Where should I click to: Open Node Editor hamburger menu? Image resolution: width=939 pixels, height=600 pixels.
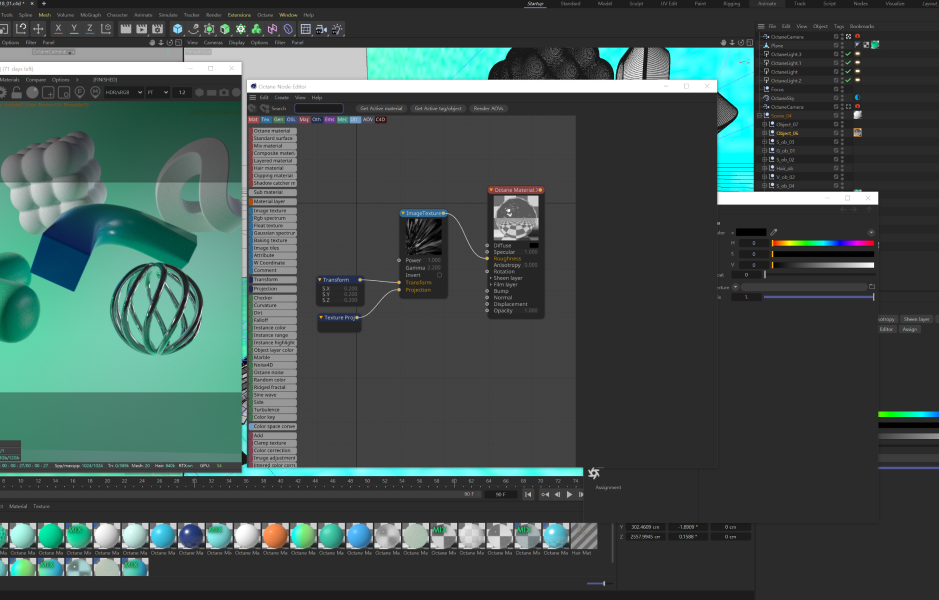coord(253,97)
